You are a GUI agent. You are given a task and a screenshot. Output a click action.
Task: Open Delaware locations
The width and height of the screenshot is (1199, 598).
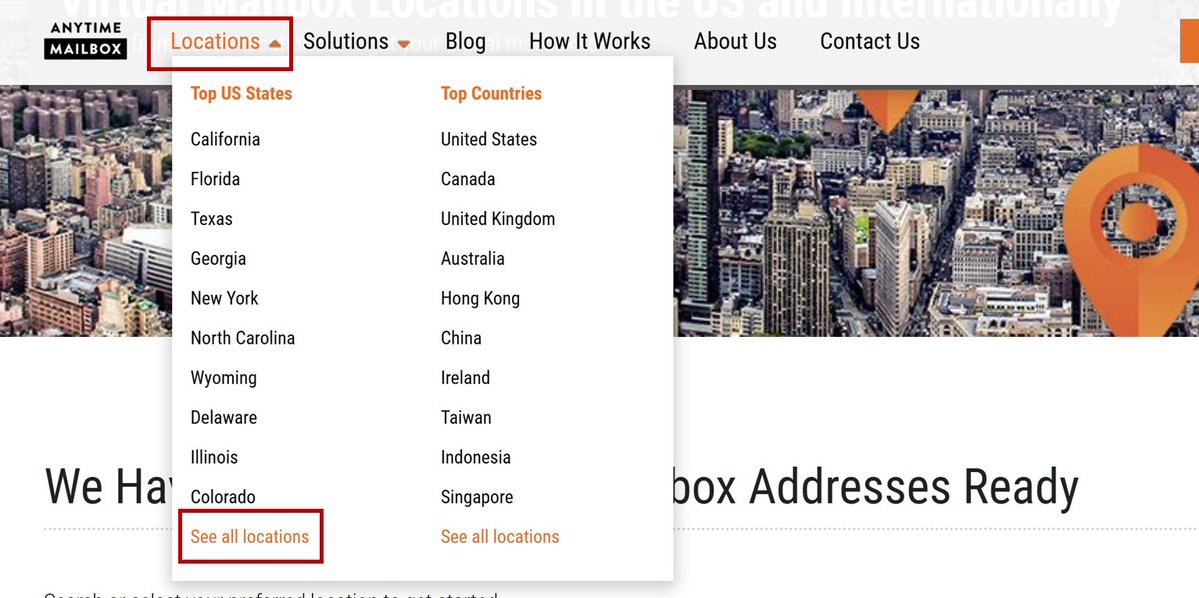click(x=223, y=418)
